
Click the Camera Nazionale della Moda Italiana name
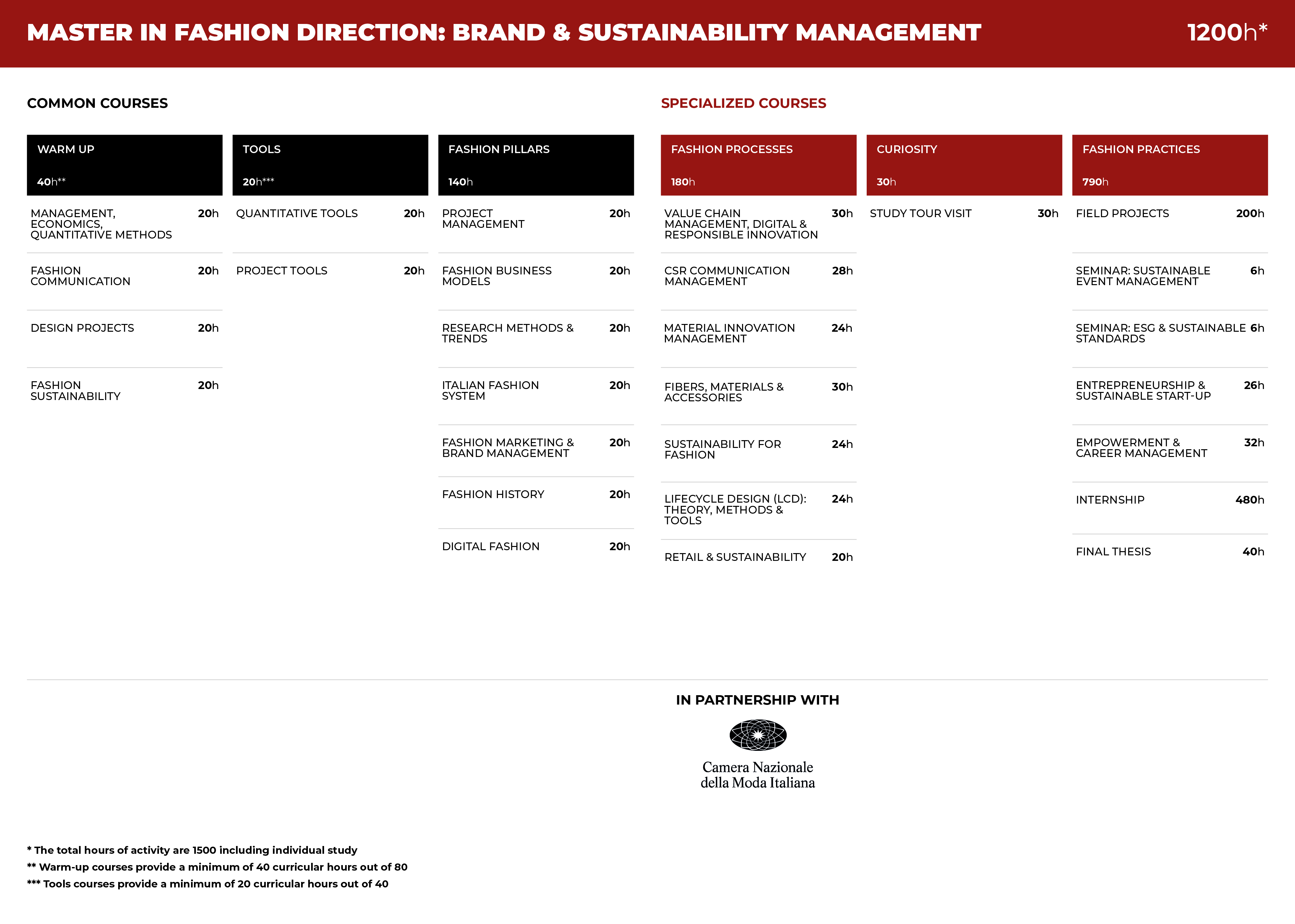[758, 775]
